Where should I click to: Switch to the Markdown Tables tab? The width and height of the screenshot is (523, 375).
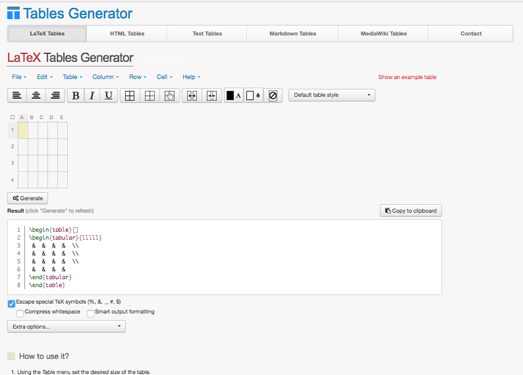pos(293,34)
